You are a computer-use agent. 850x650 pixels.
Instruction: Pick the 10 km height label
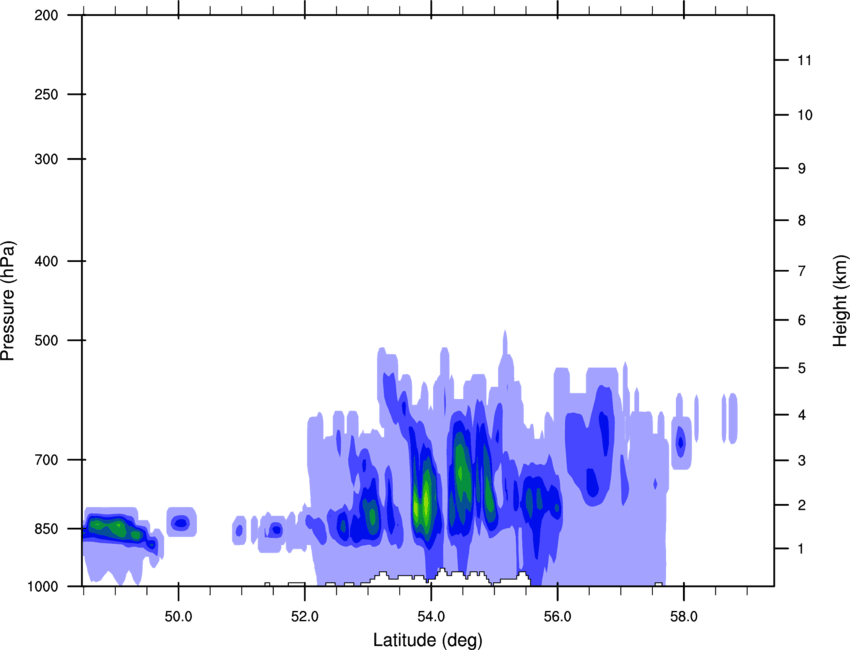pyautogui.click(x=804, y=115)
